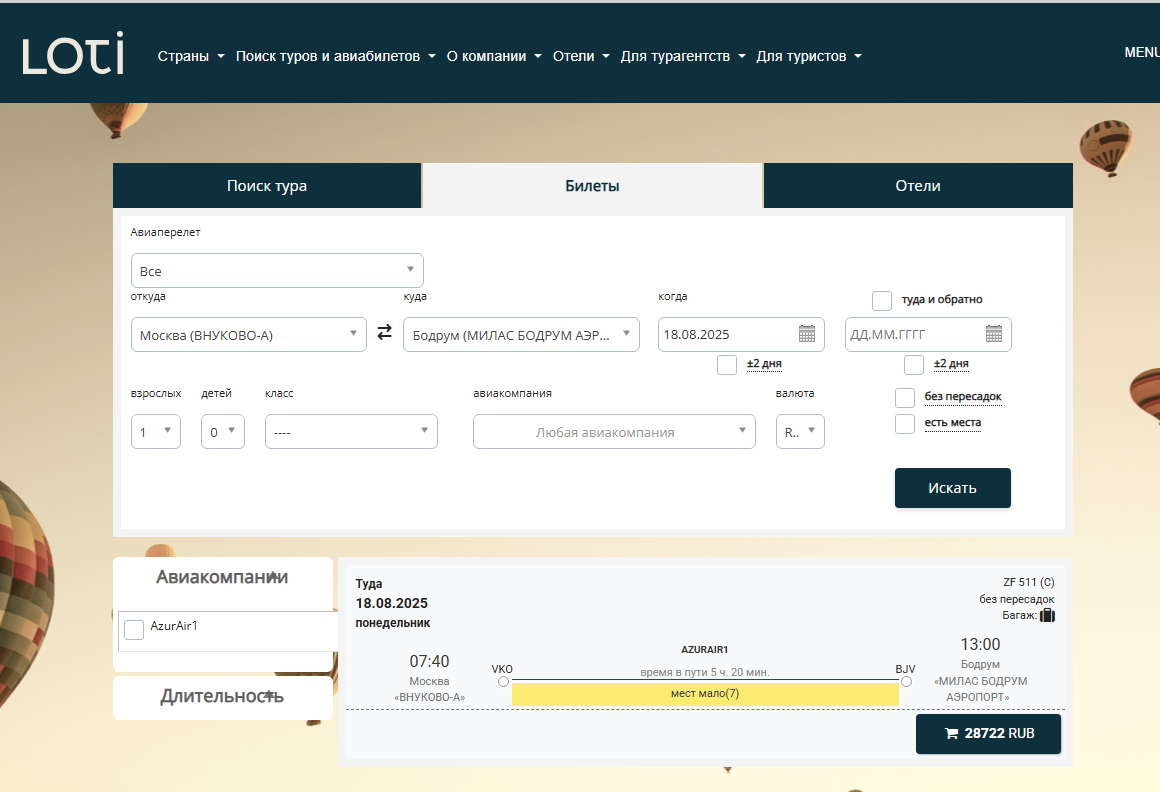Click the result's без пересадок label

coord(1016,599)
